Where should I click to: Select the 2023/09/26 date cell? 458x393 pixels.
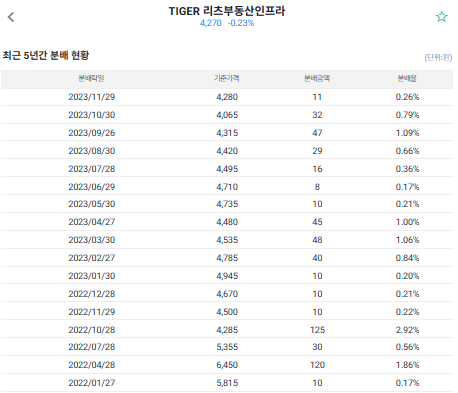tap(92, 133)
